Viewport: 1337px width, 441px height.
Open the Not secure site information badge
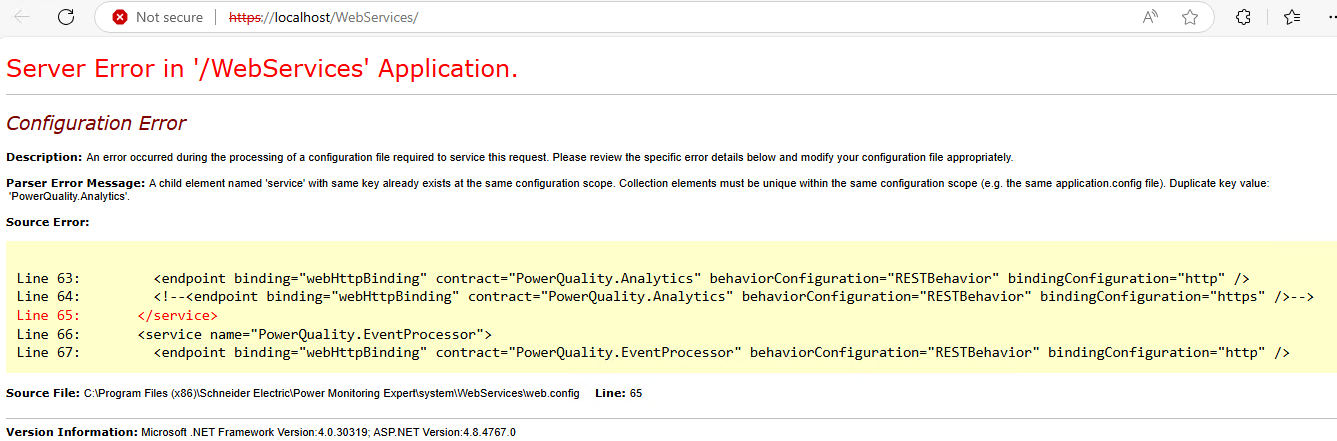pos(158,17)
